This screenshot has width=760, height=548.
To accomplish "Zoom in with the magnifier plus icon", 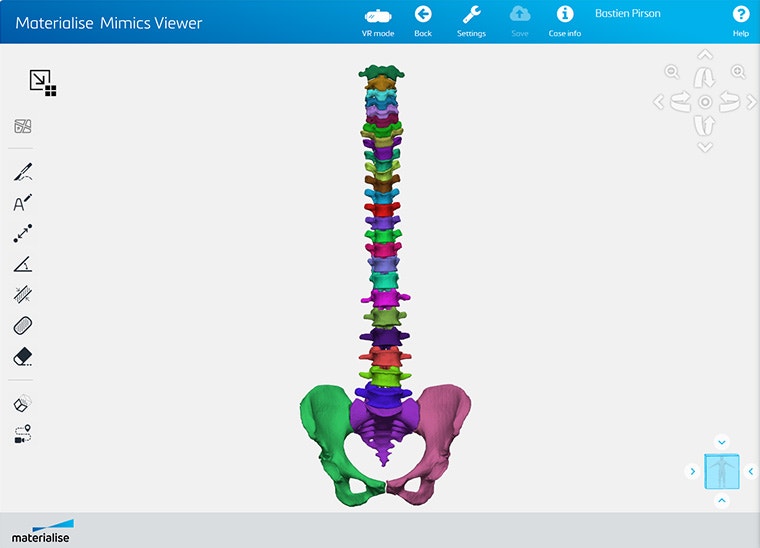I will point(738,72).
